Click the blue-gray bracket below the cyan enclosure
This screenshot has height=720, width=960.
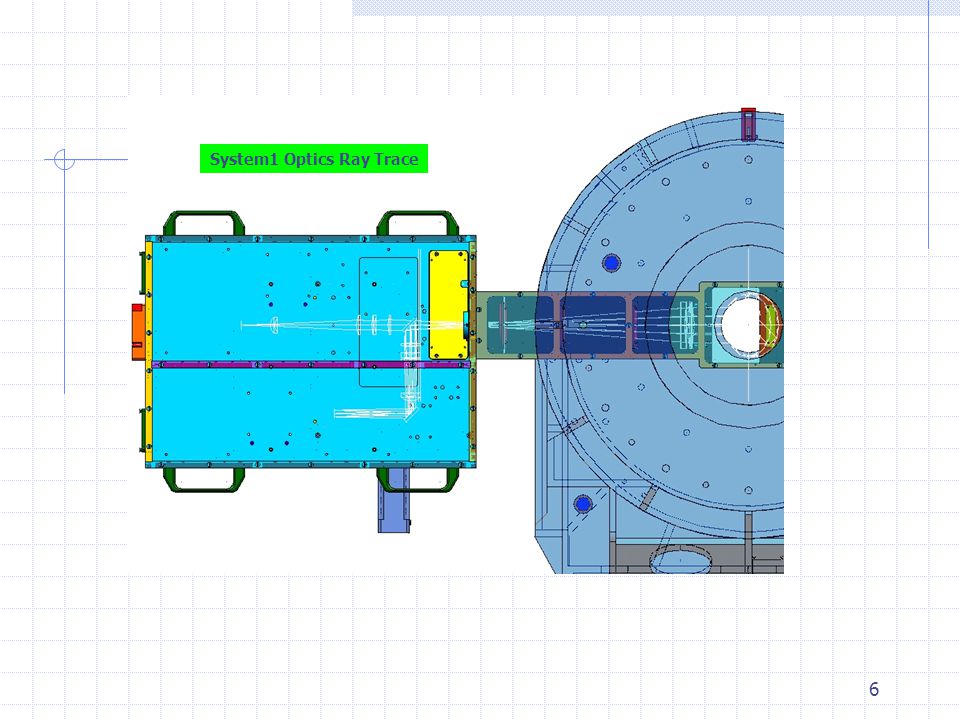pyautogui.click(x=394, y=501)
